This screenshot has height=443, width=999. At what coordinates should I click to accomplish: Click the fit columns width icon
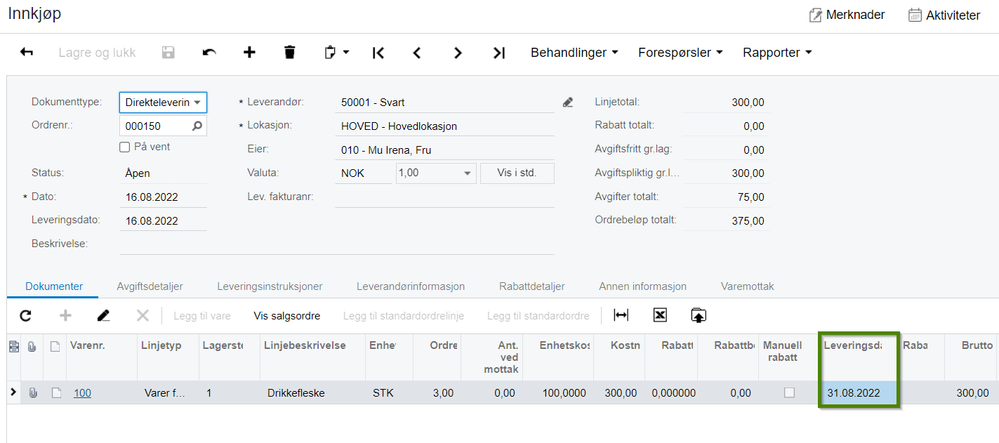coord(621,316)
